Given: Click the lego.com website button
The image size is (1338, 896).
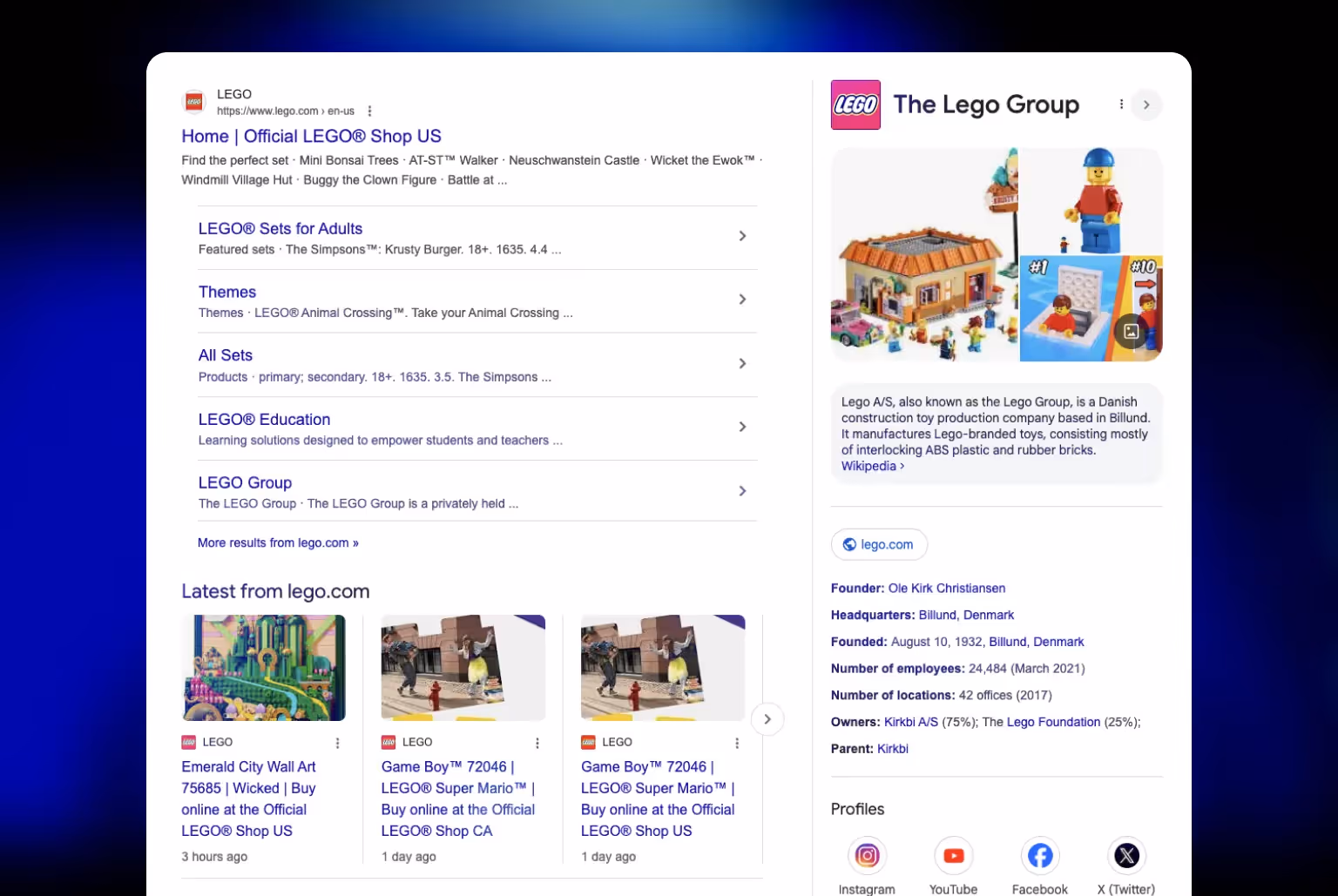Looking at the screenshot, I should point(879,544).
